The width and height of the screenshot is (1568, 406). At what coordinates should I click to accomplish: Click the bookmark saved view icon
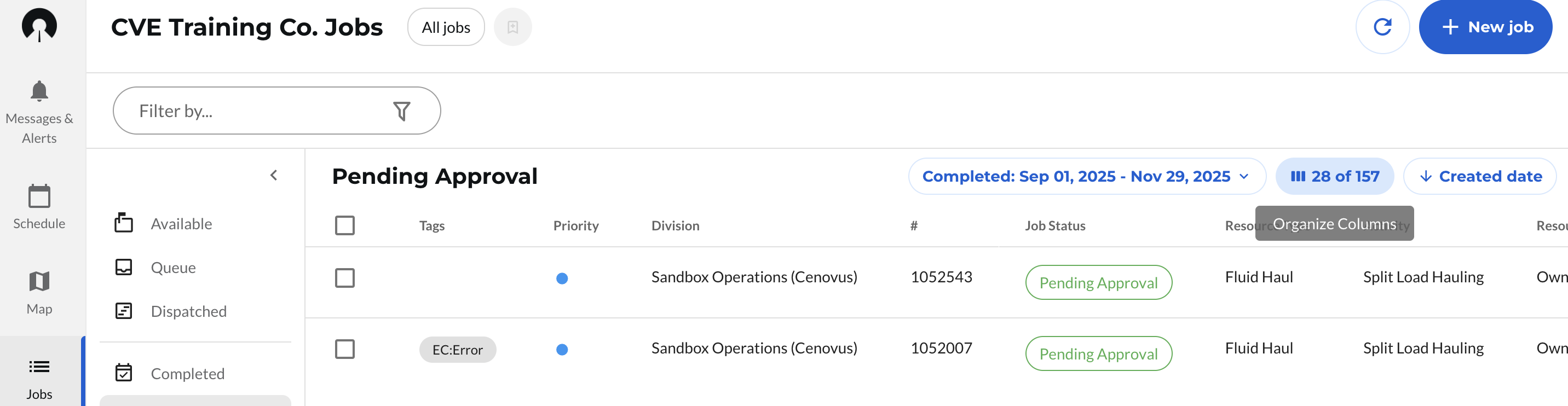(512, 27)
